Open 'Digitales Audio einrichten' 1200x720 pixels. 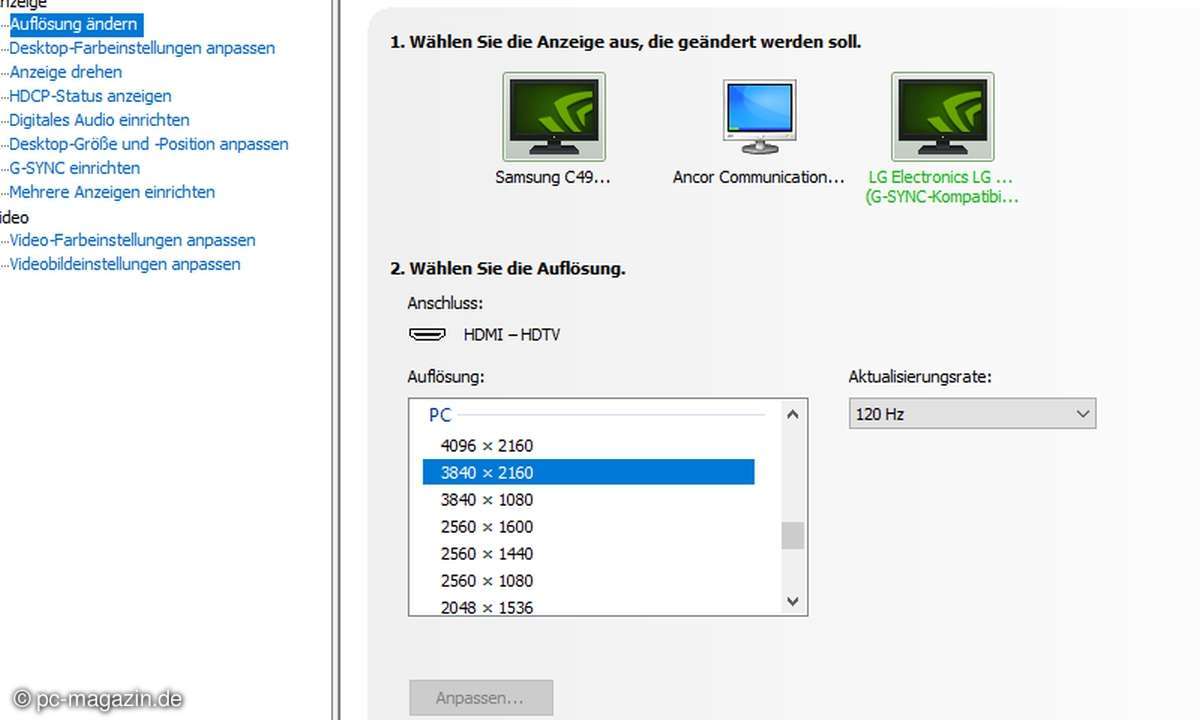click(99, 120)
